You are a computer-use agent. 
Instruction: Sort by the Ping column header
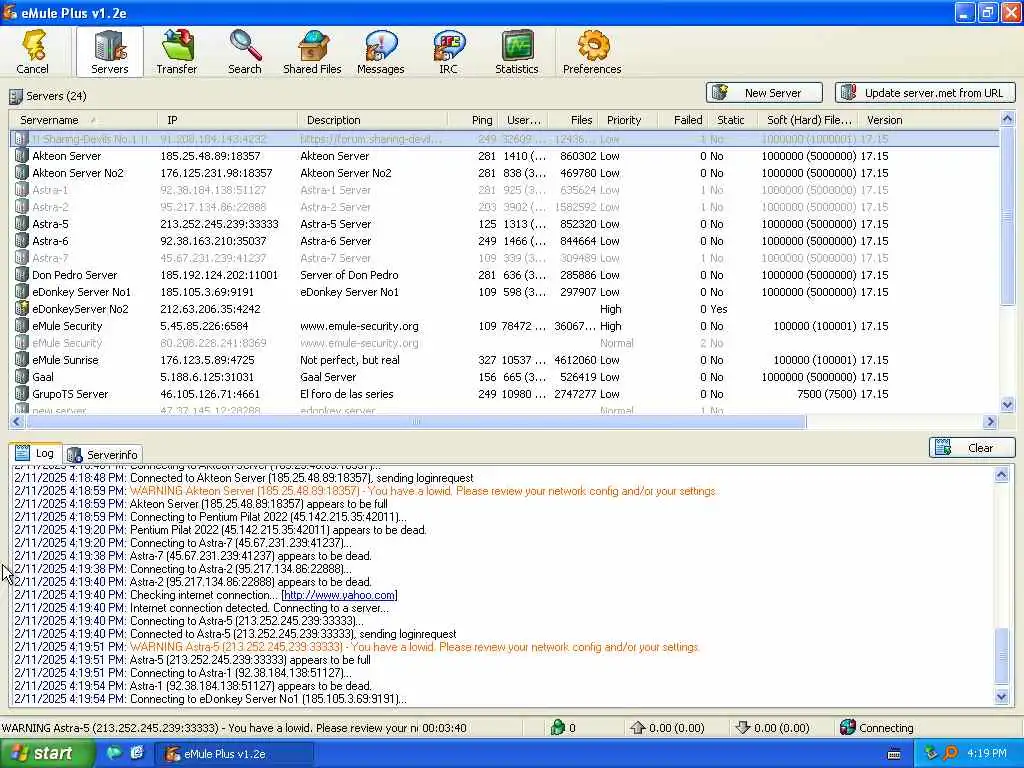473,120
